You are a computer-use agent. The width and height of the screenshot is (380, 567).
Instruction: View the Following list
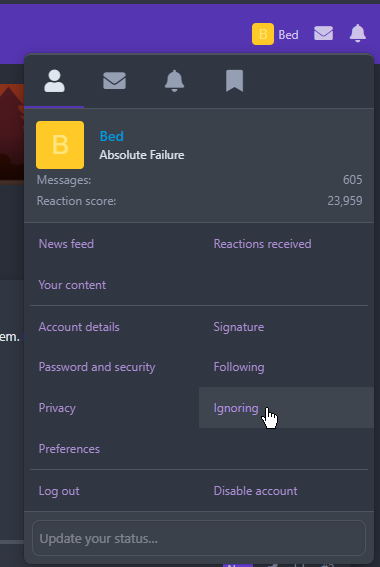click(x=239, y=367)
